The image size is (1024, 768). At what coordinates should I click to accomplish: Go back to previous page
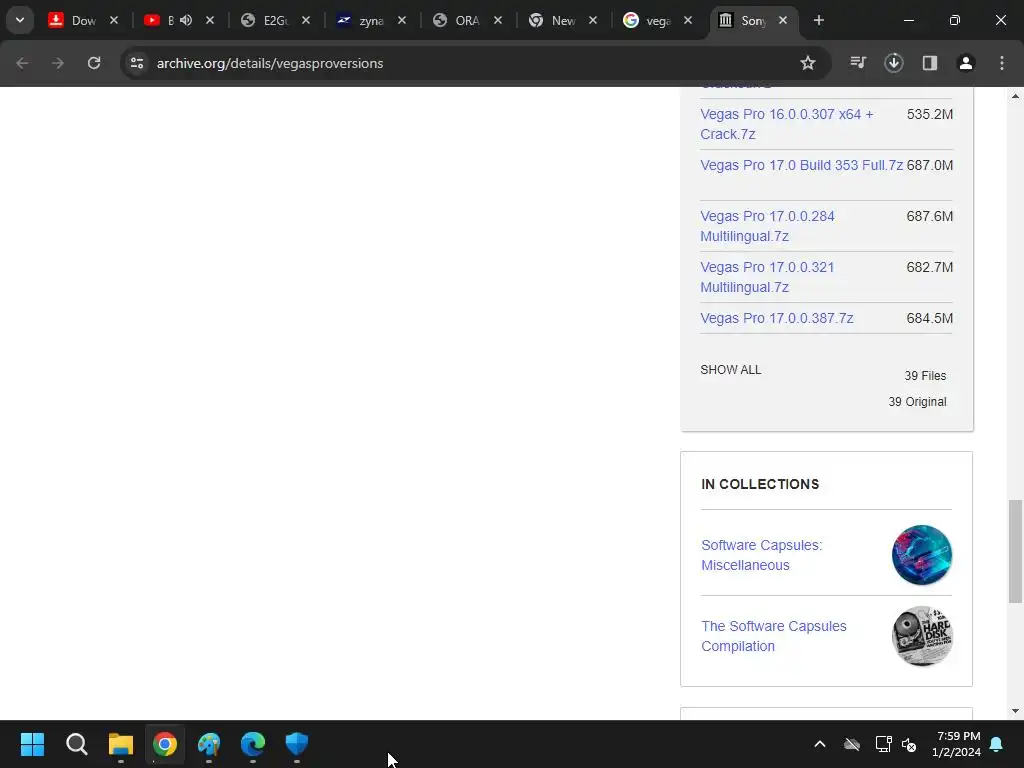22,63
